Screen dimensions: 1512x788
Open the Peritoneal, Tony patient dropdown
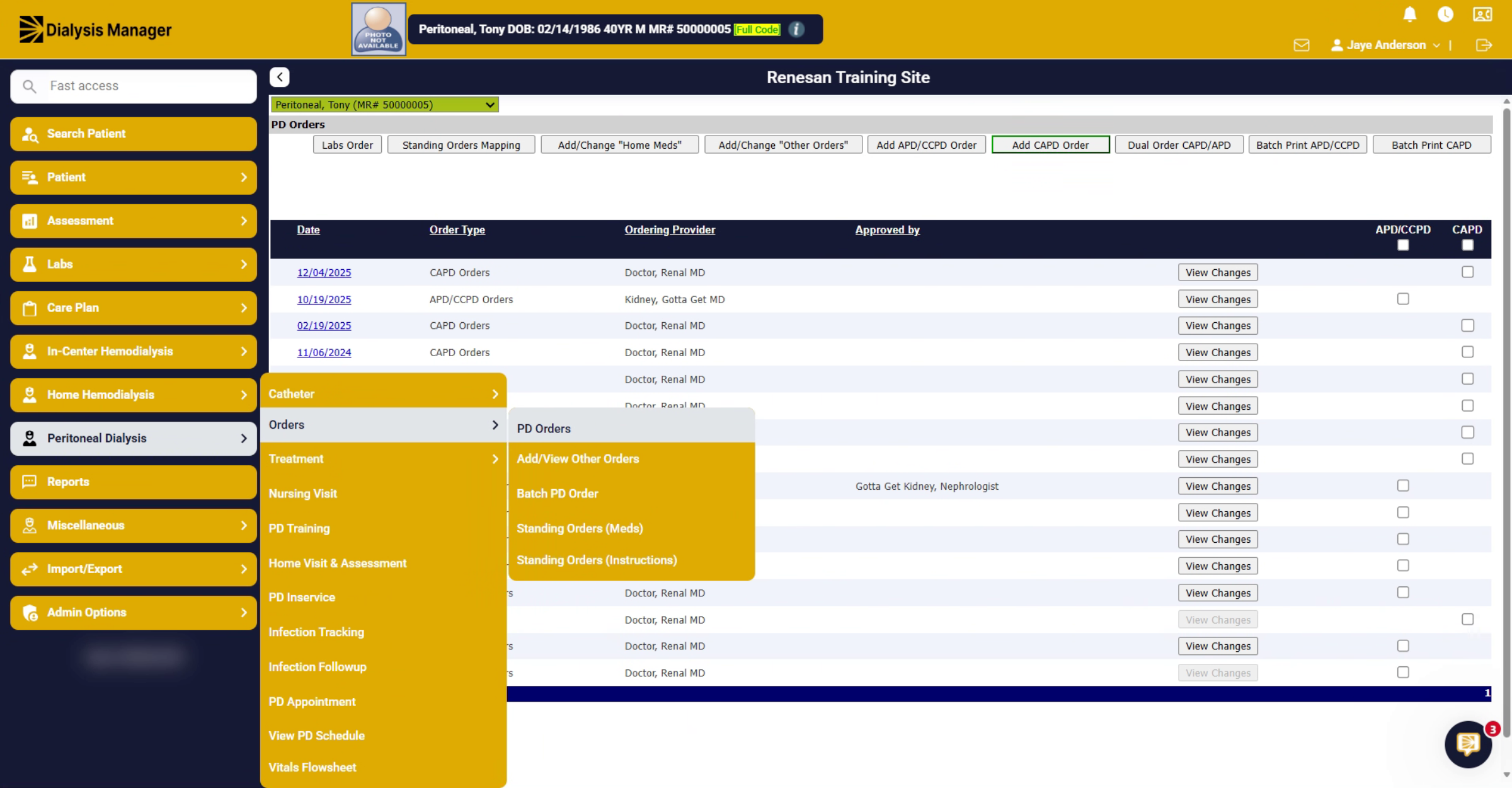point(384,105)
